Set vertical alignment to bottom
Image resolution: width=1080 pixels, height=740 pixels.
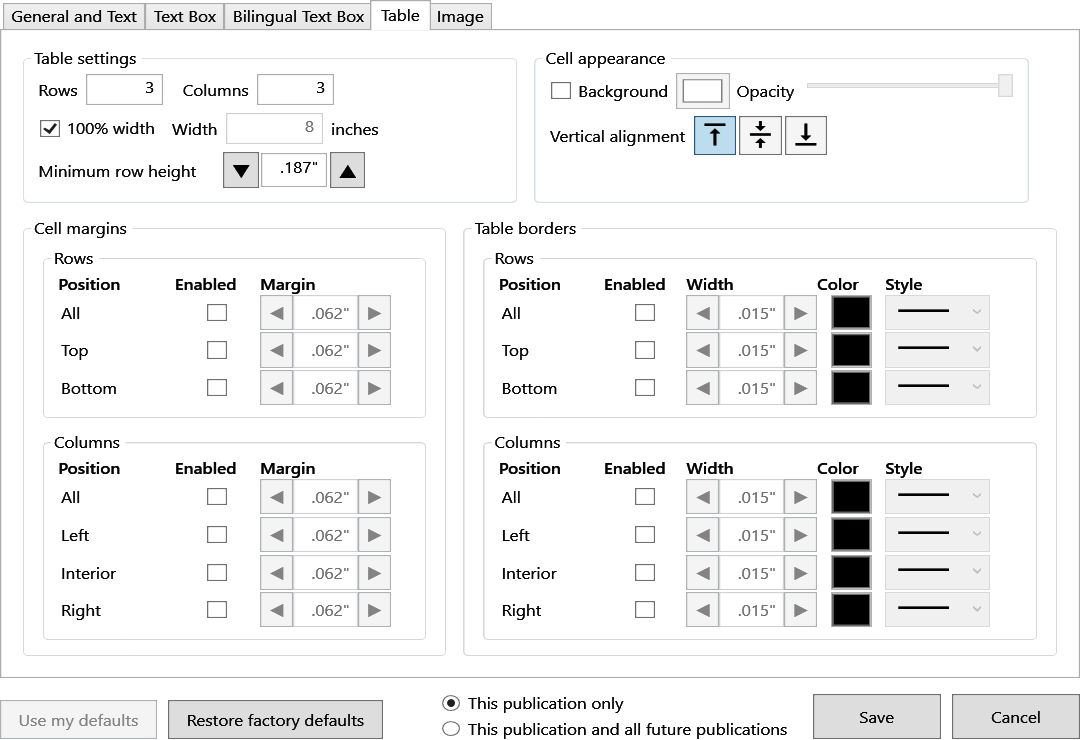(x=806, y=135)
